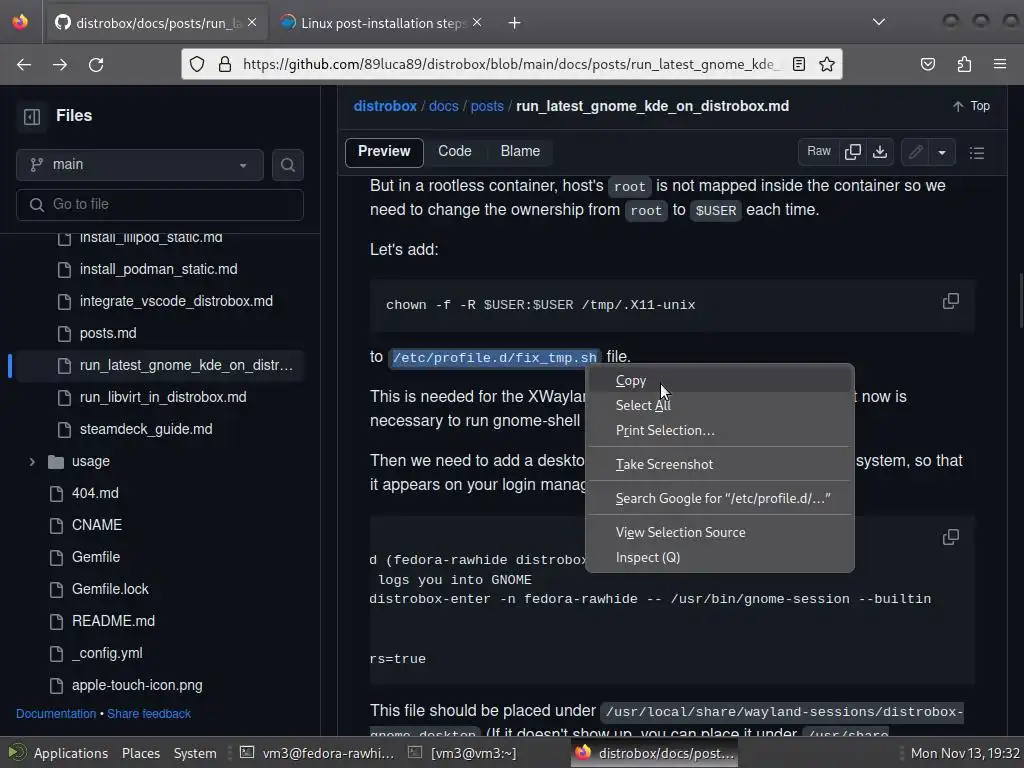Open Places menu in taskbar
1024x768 pixels.
pyautogui.click(x=141, y=753)
